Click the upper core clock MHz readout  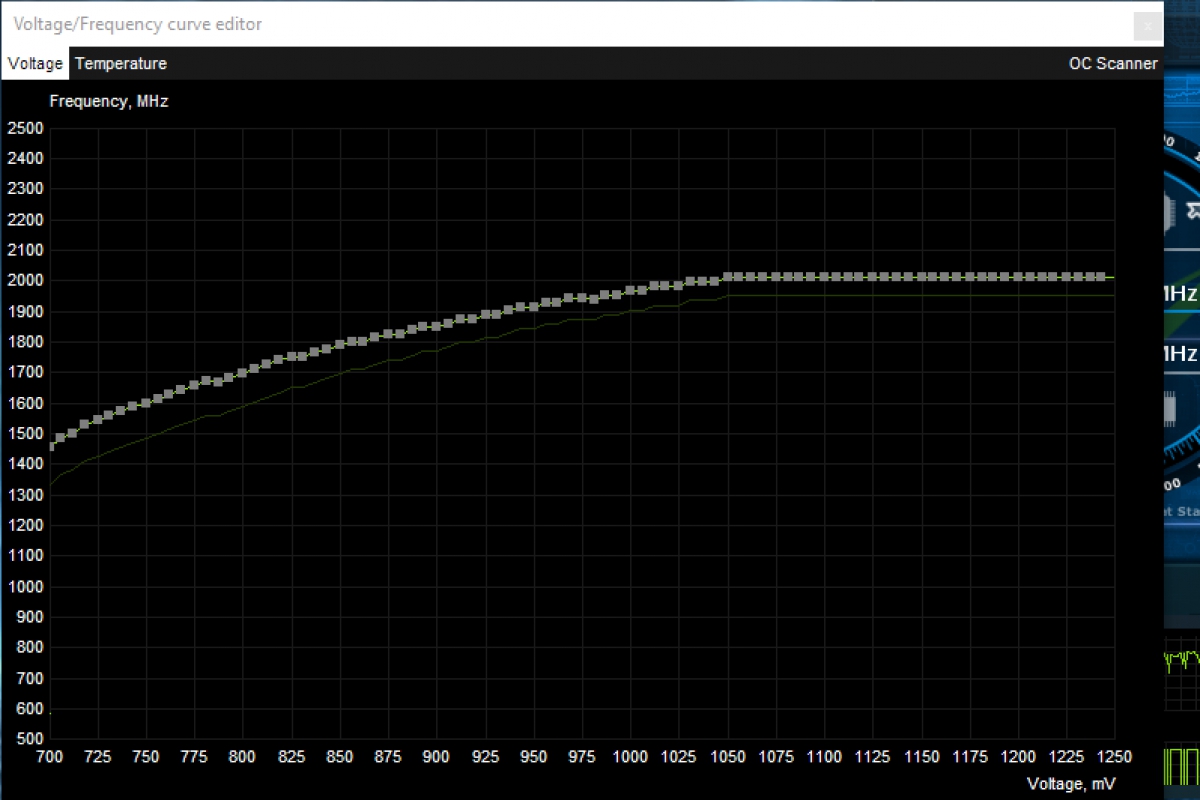click(x=1182, y=294)
